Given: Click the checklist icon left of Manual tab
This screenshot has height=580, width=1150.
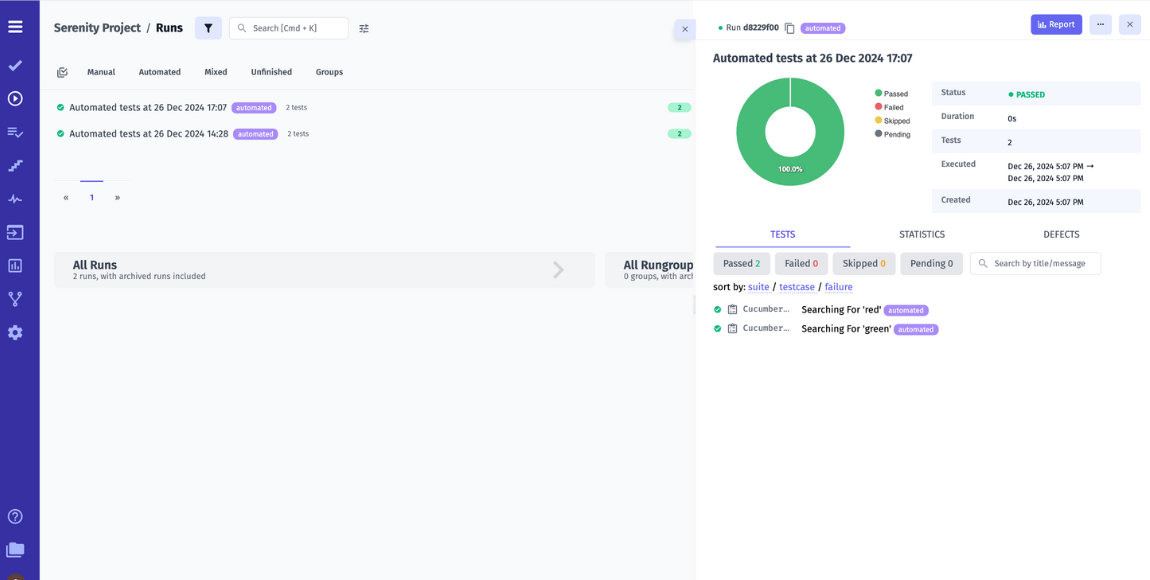Looking at the screenshot, I should tap(62, 72).
